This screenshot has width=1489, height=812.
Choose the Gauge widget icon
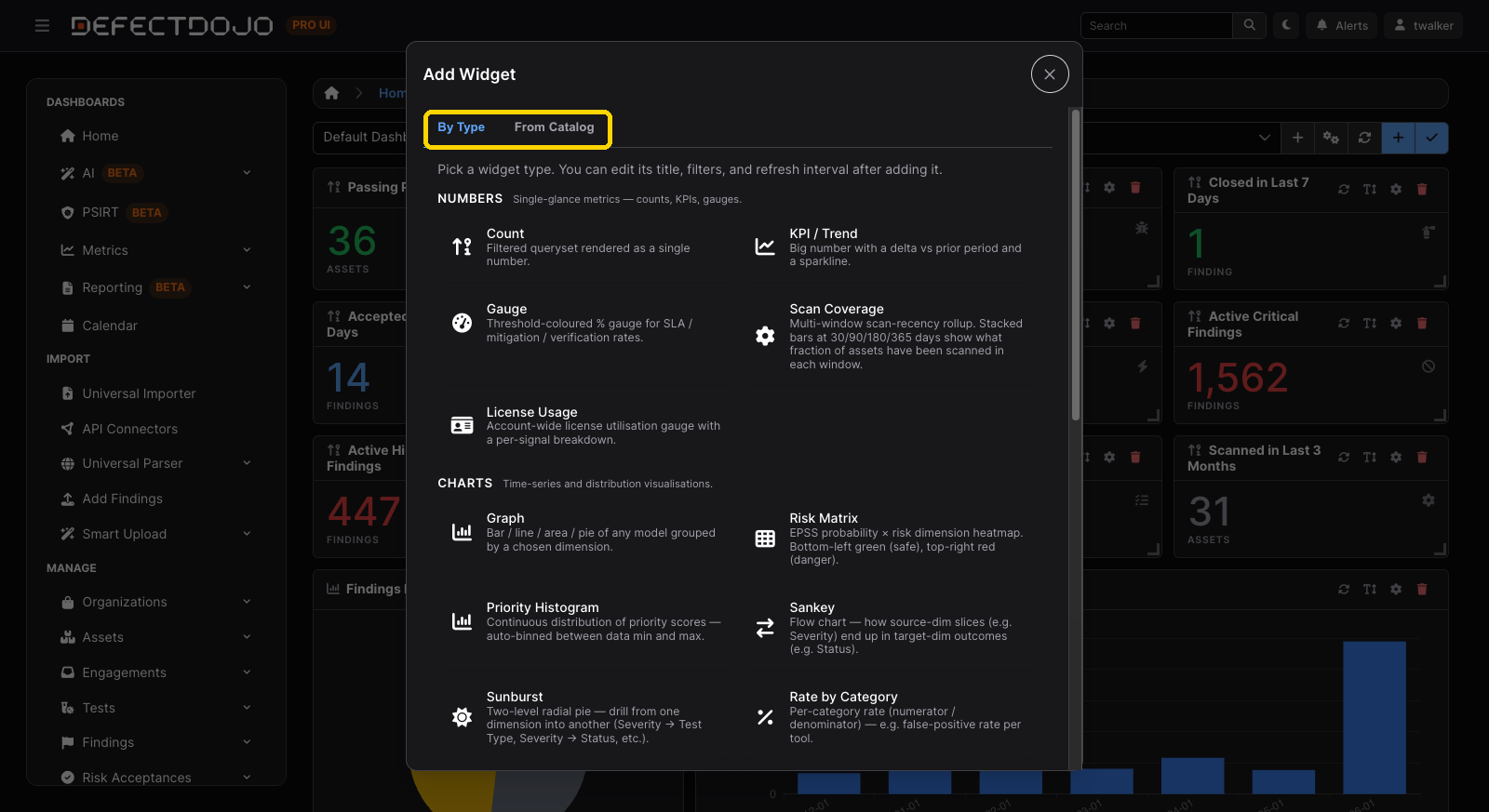pos(462,323)
